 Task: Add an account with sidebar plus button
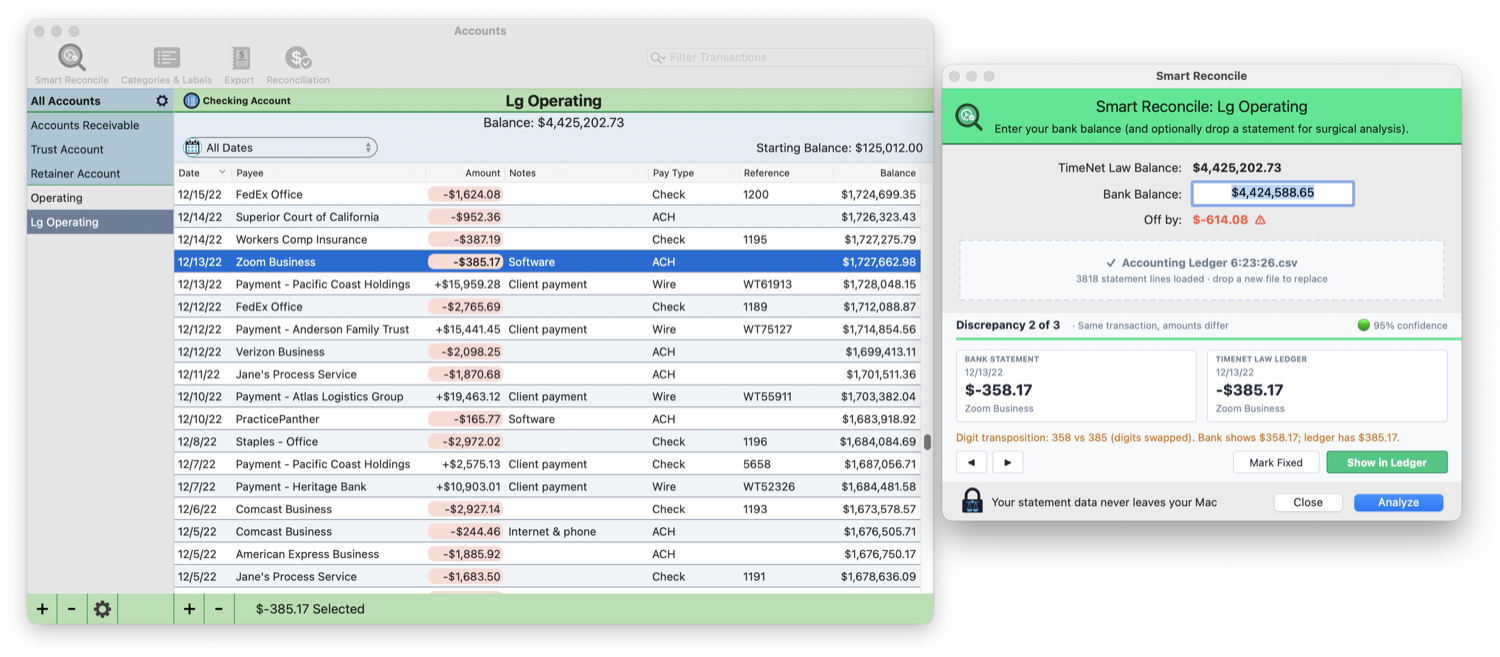tap(42, 609)
